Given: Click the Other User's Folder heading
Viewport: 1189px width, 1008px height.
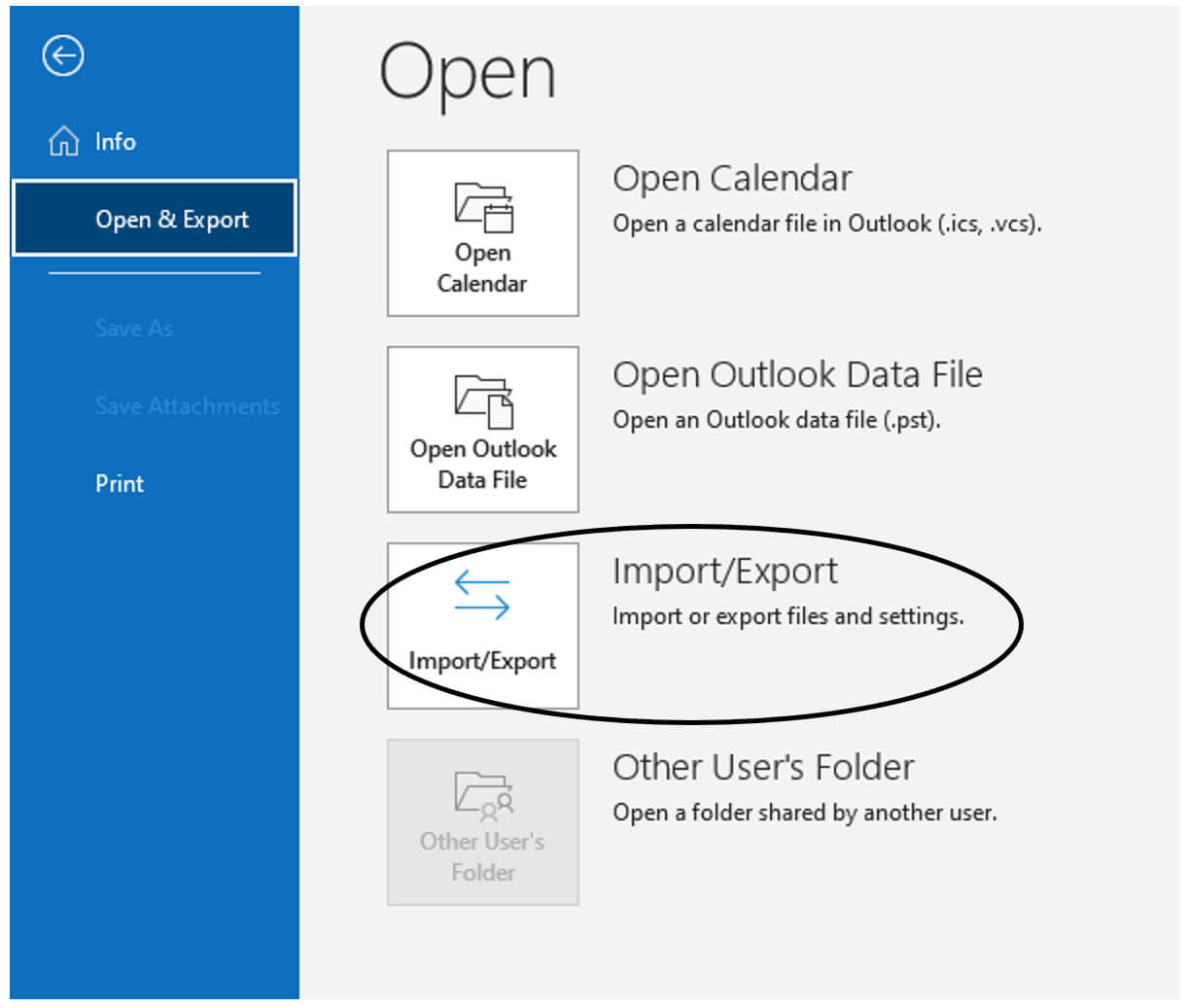Looking at the screenshot, I should [763, 766].
